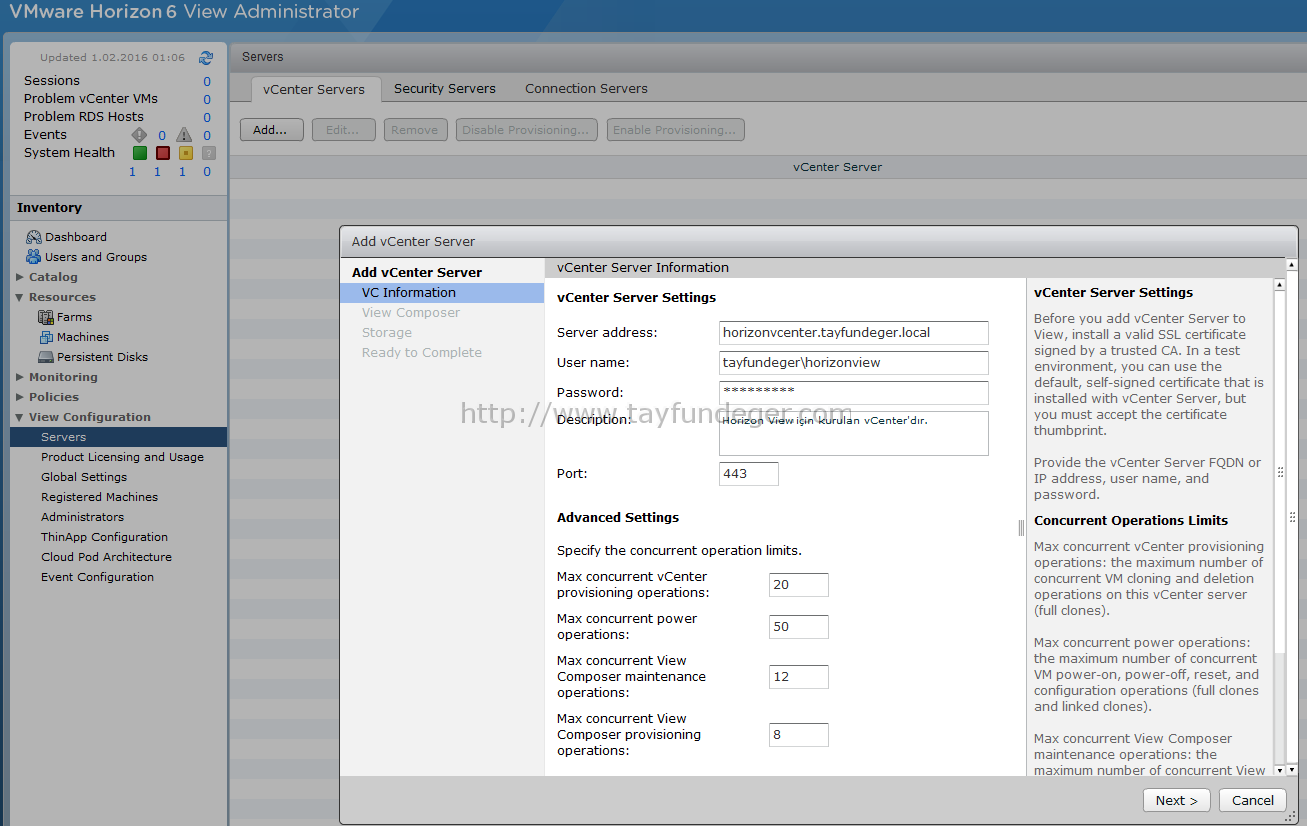Open ThinApp Configuration
Viewport: 1307px width, 826px height.
click(x=104, y=537)
